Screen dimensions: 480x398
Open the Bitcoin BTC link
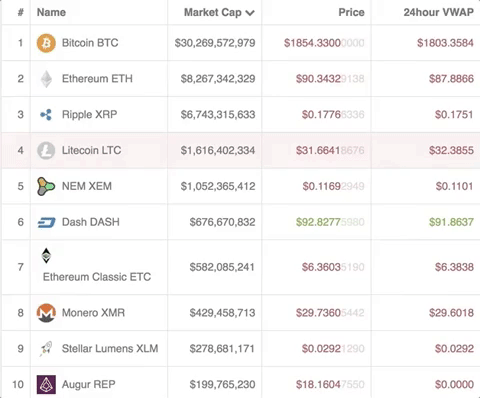click(90, 43)
